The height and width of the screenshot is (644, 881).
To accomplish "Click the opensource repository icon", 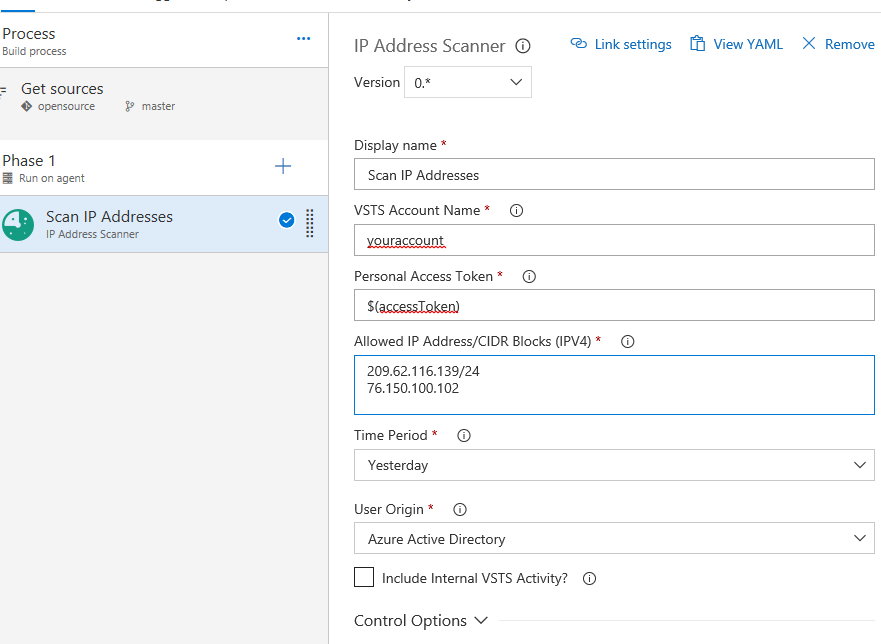I will (x=26, y=106).
